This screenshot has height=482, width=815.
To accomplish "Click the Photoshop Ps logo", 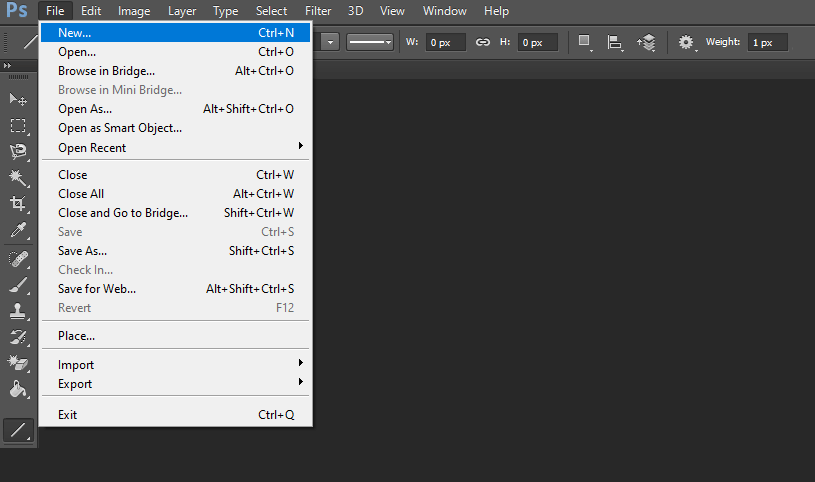I will coord(17,10).
